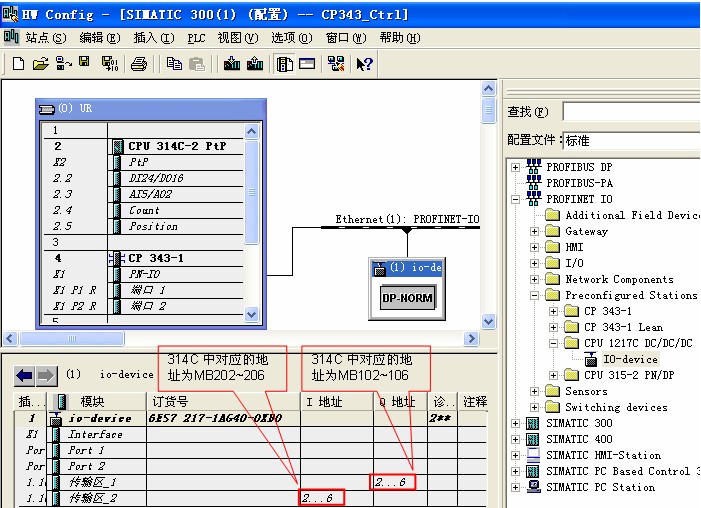The image size is (701, 508).
Task: Click the Save floppy disk toolbar icon
Action: tap(84, 62)
